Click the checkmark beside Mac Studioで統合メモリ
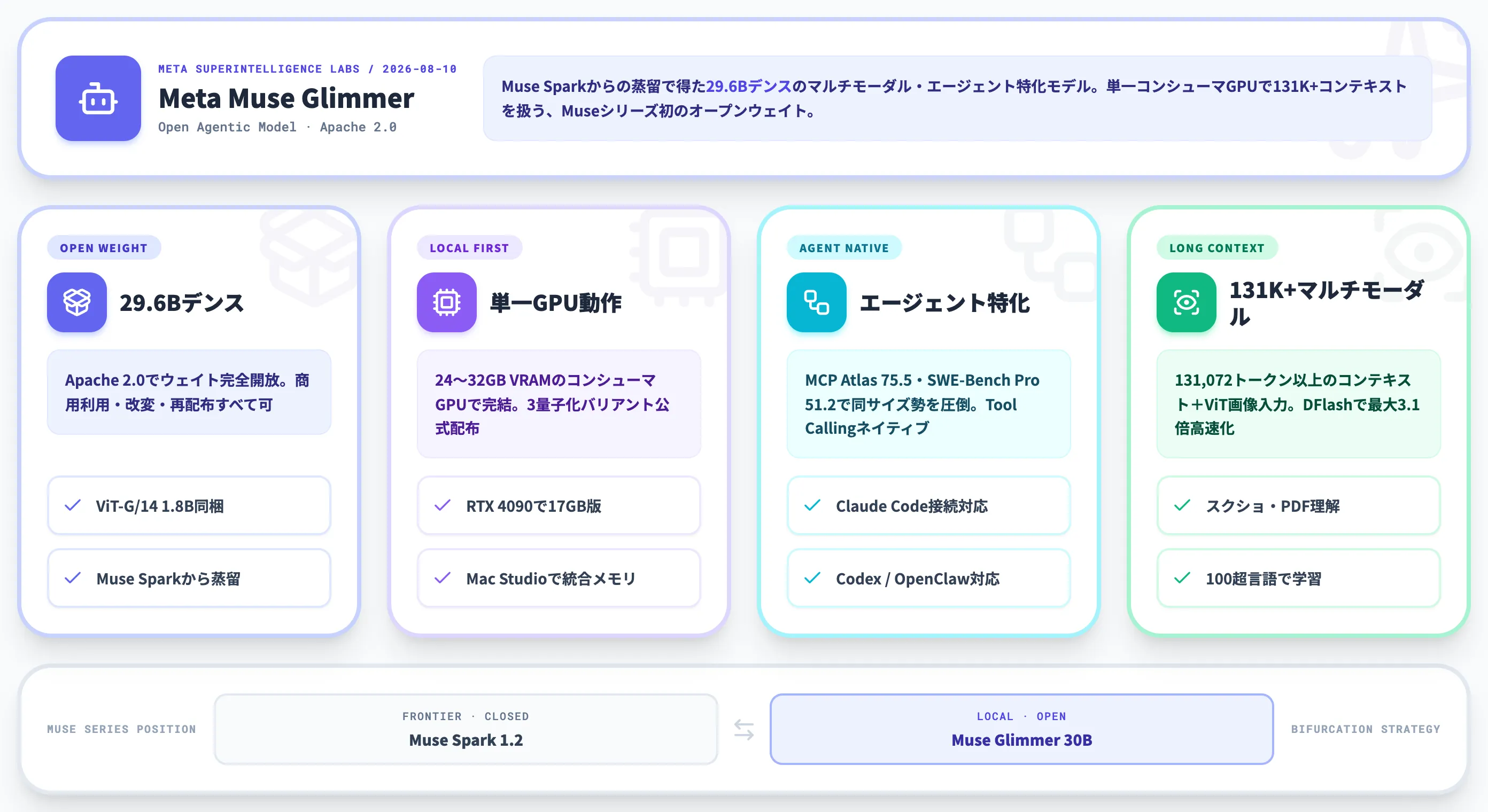This screenshot has width=1488, height=812. pyautogui.click(x=443, y=578)
